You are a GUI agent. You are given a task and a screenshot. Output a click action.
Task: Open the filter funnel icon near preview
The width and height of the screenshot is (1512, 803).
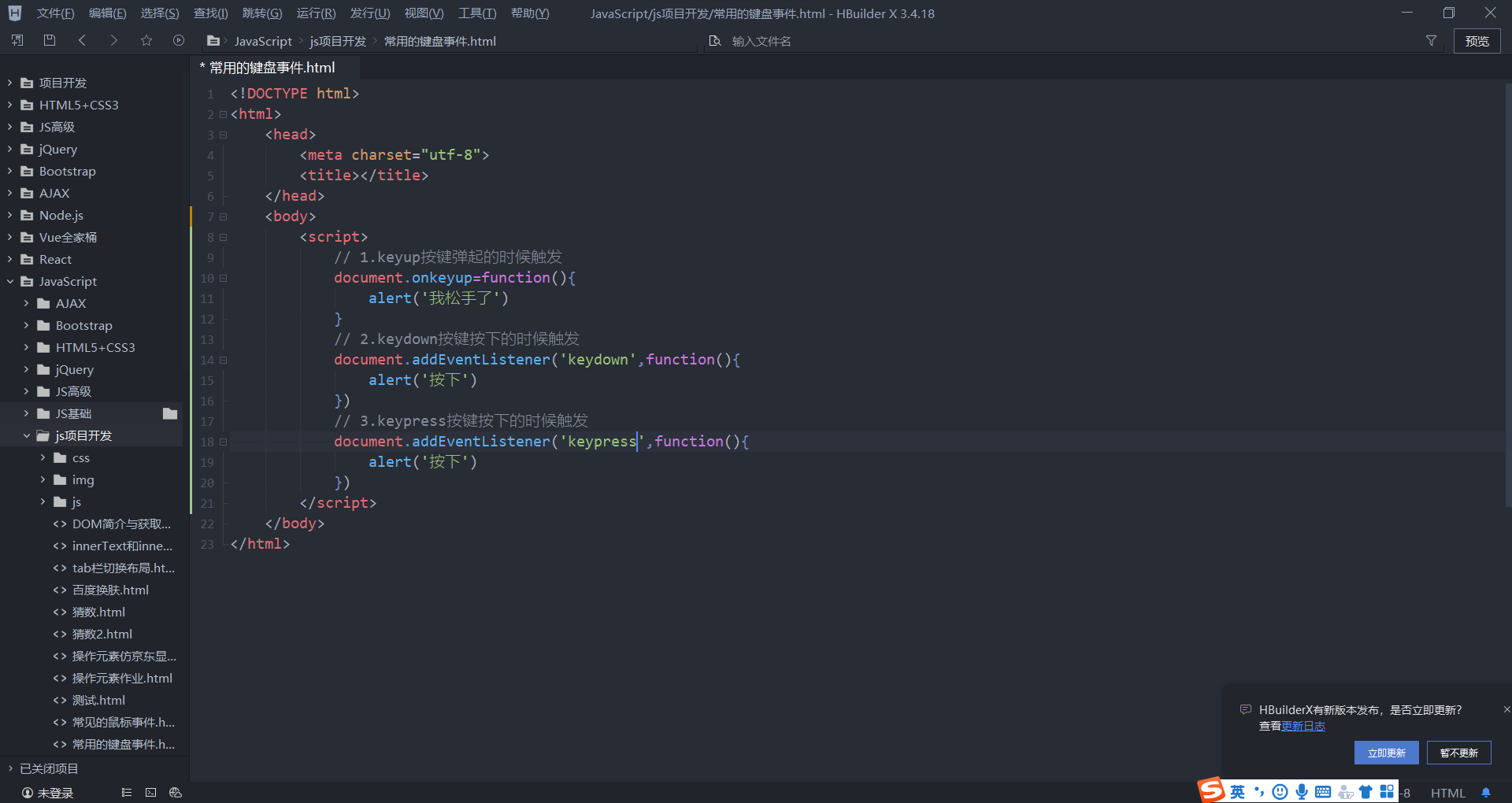tap(1431, 40)
